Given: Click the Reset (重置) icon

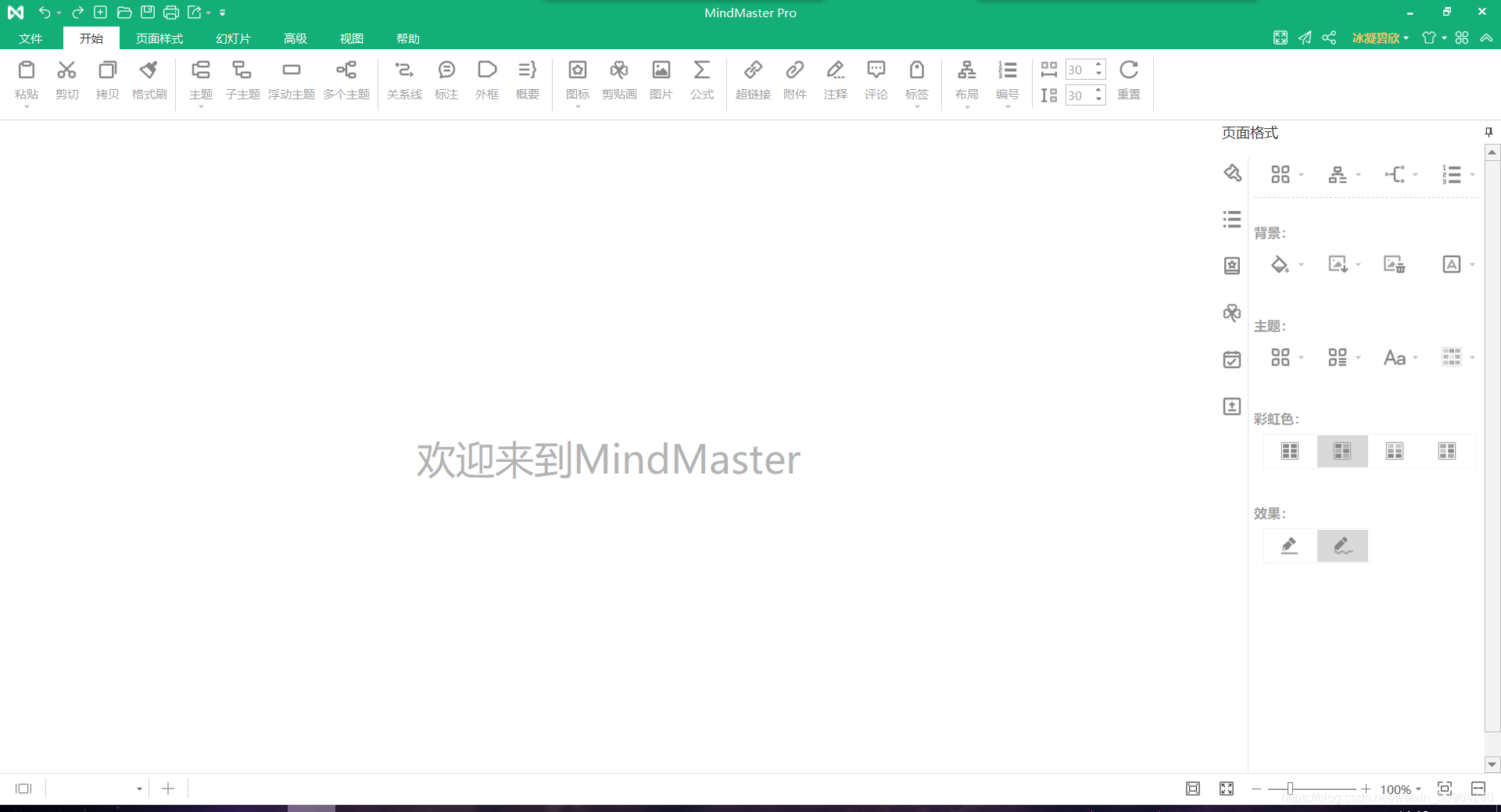Looking at the screenshot, I should pos(1129,71).
